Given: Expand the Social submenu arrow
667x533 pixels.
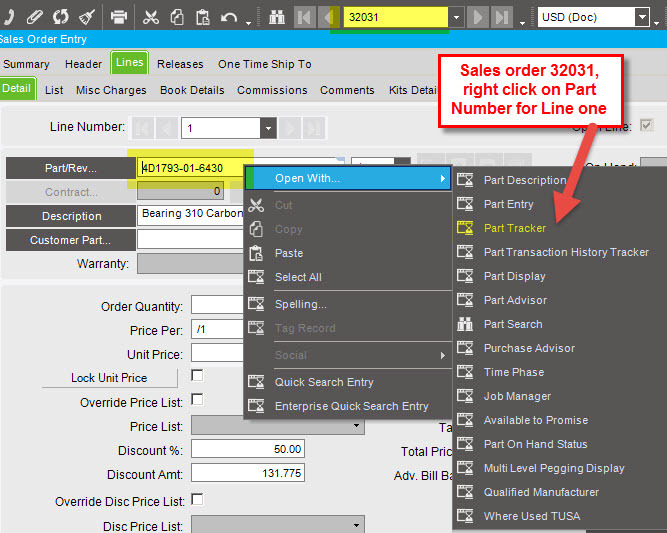Looking at the screenshot, I should (443, 355).
